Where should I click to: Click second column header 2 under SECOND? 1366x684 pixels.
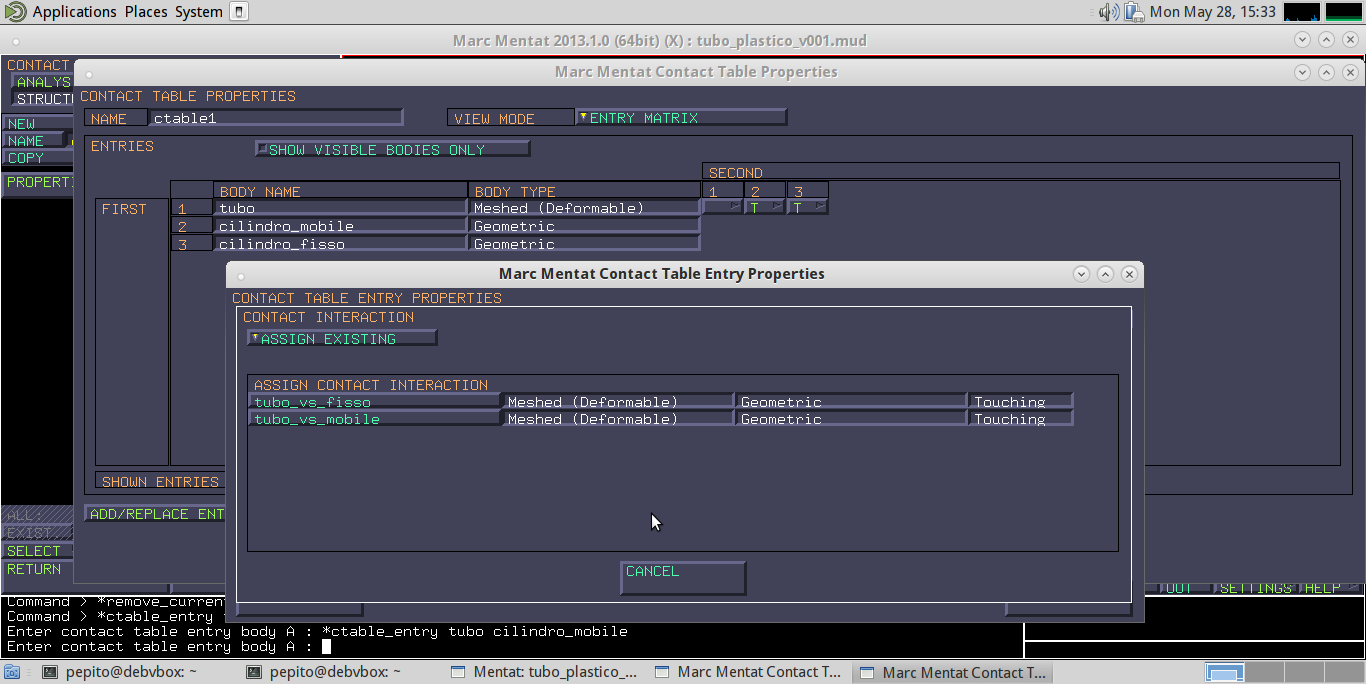point(765,191)
